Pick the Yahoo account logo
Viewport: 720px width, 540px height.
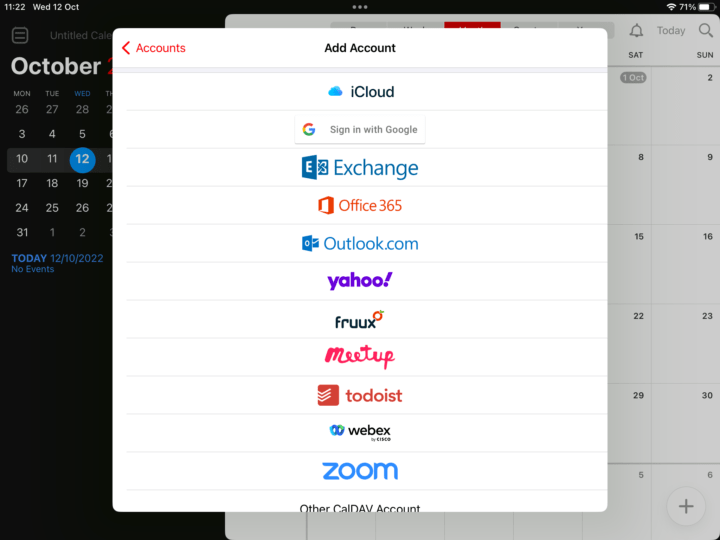pyautogui.click(x=360, y=281)
